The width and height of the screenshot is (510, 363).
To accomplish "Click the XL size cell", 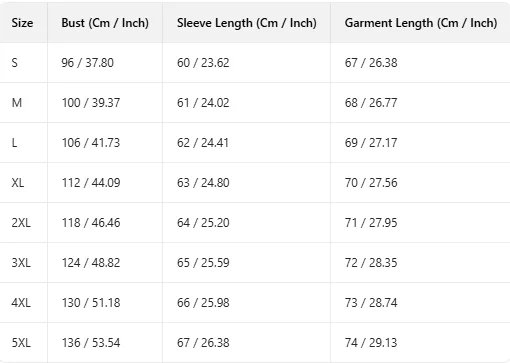I will (x=18, y=183).
